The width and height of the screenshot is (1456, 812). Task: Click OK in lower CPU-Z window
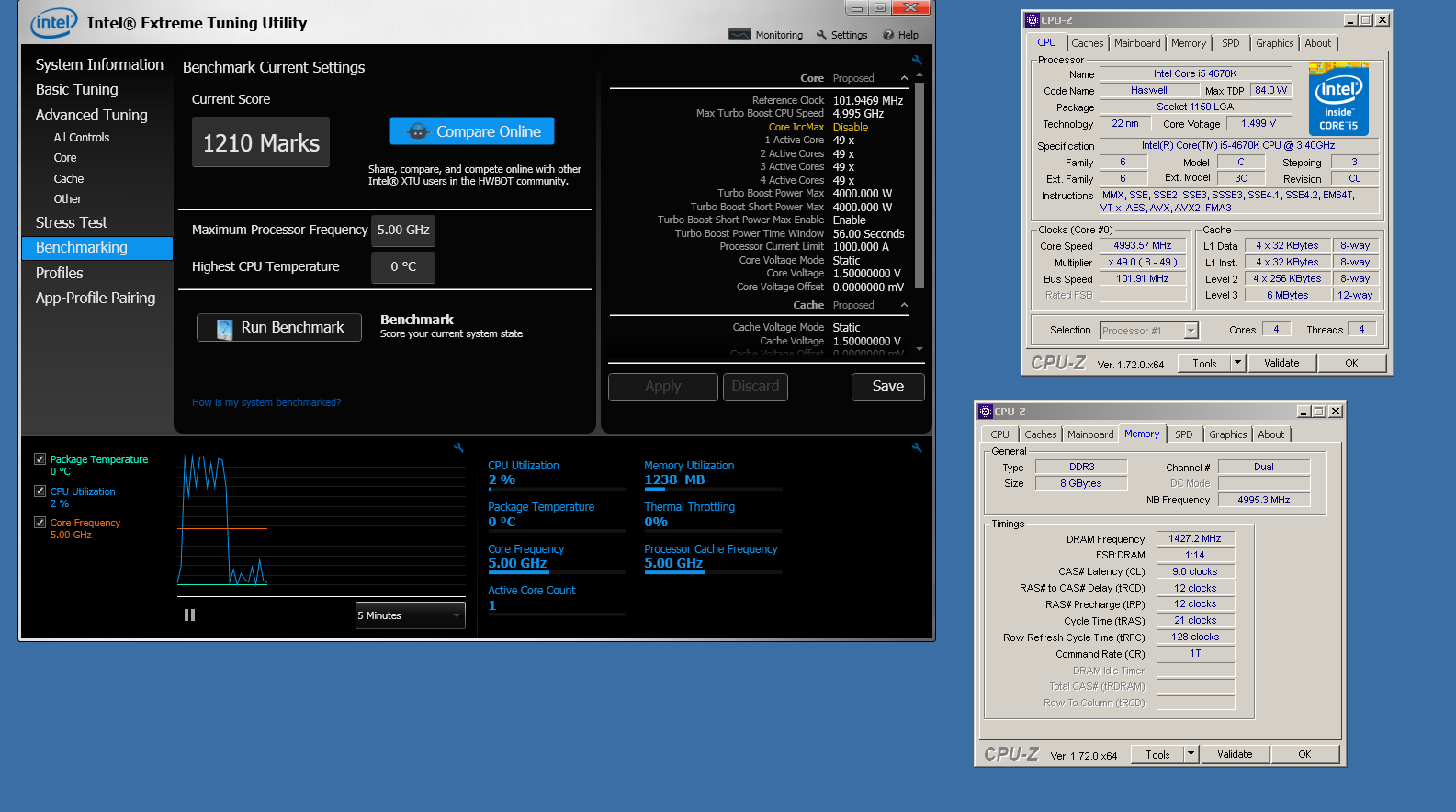(1304, 754)
